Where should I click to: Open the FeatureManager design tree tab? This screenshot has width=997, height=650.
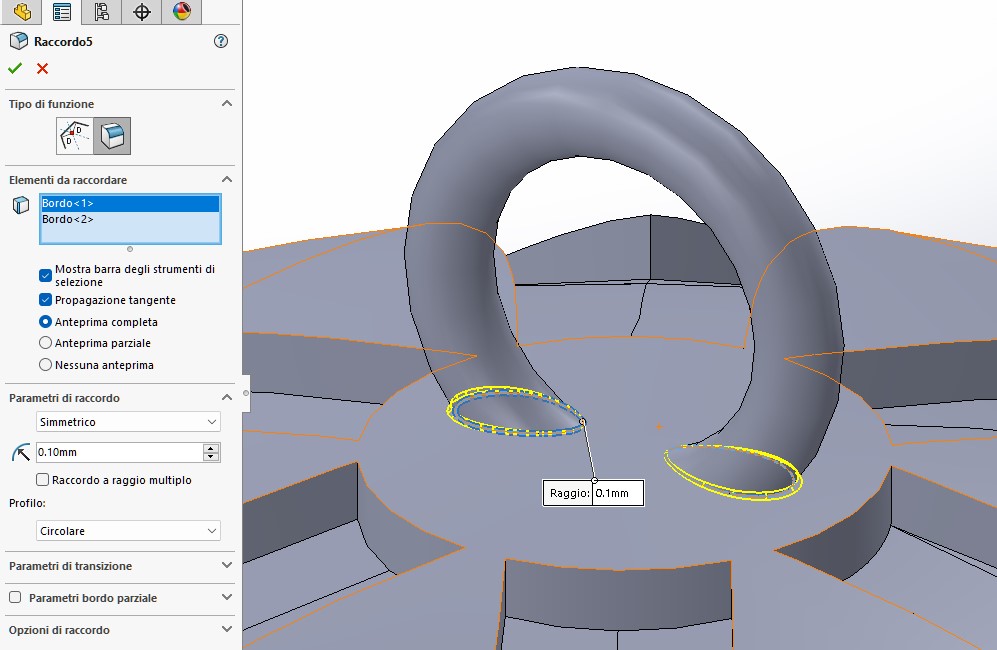click(x=22, y=12)
